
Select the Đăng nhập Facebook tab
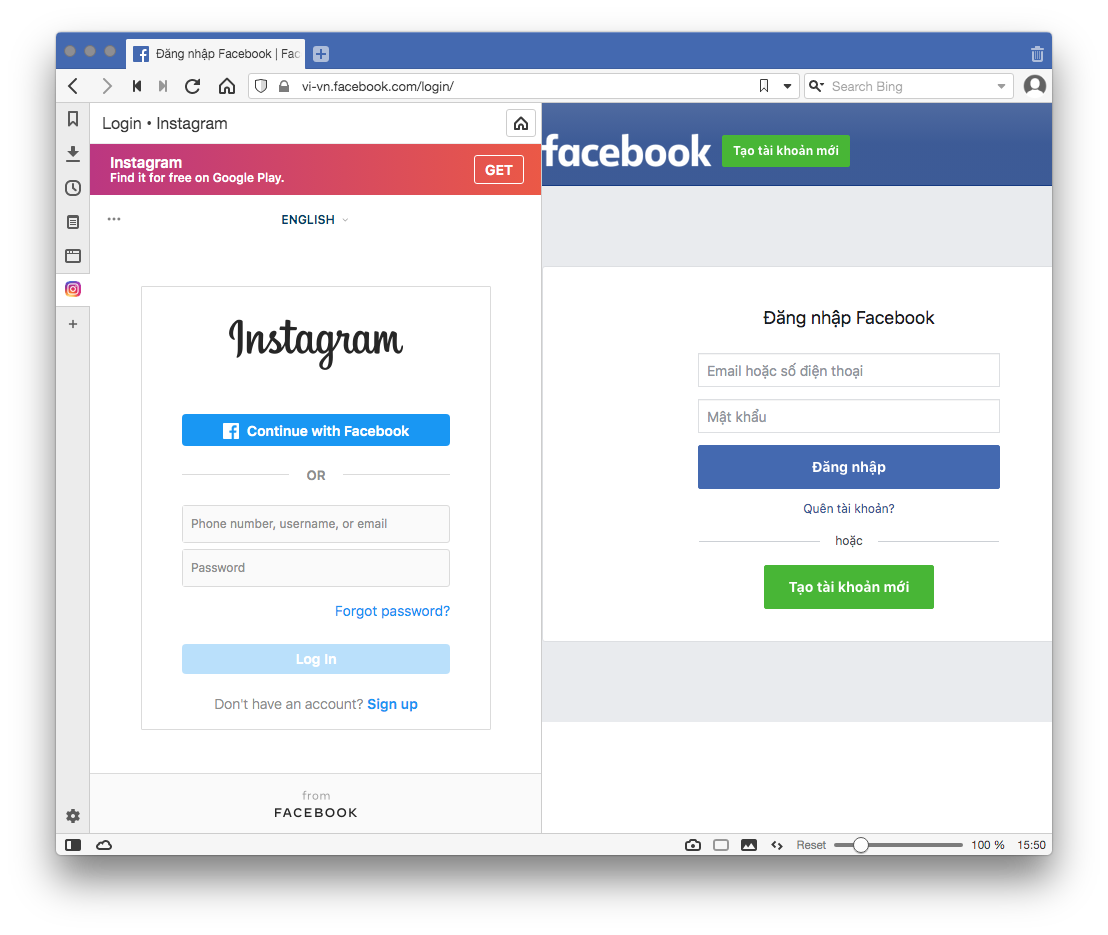216,54
